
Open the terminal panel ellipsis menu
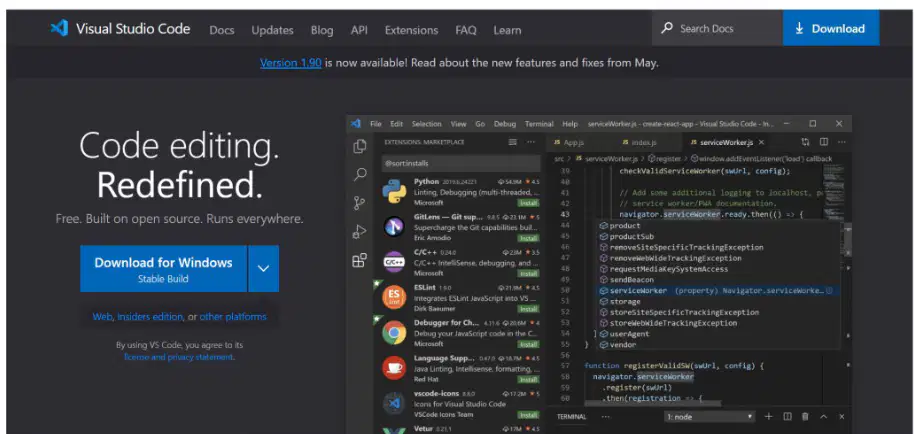(x=605, y=417)
